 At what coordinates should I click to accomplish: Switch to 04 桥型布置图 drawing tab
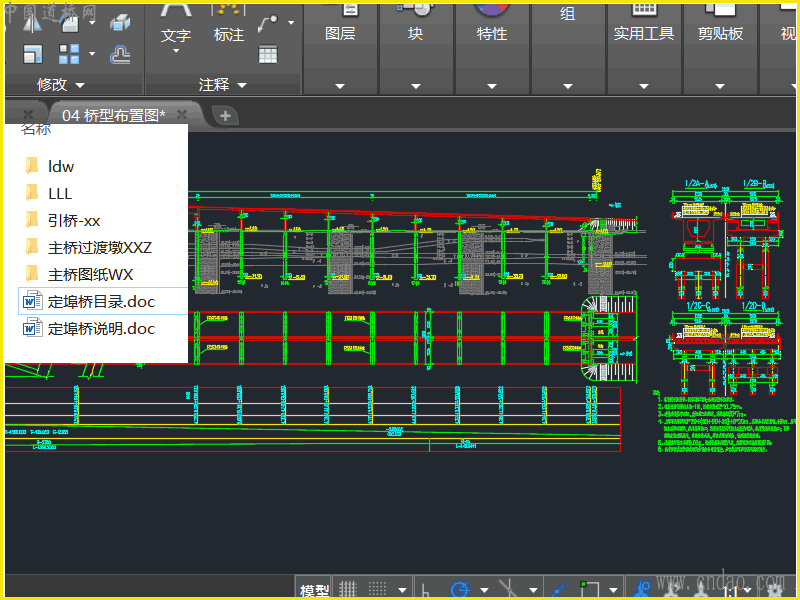click(114, 115)
